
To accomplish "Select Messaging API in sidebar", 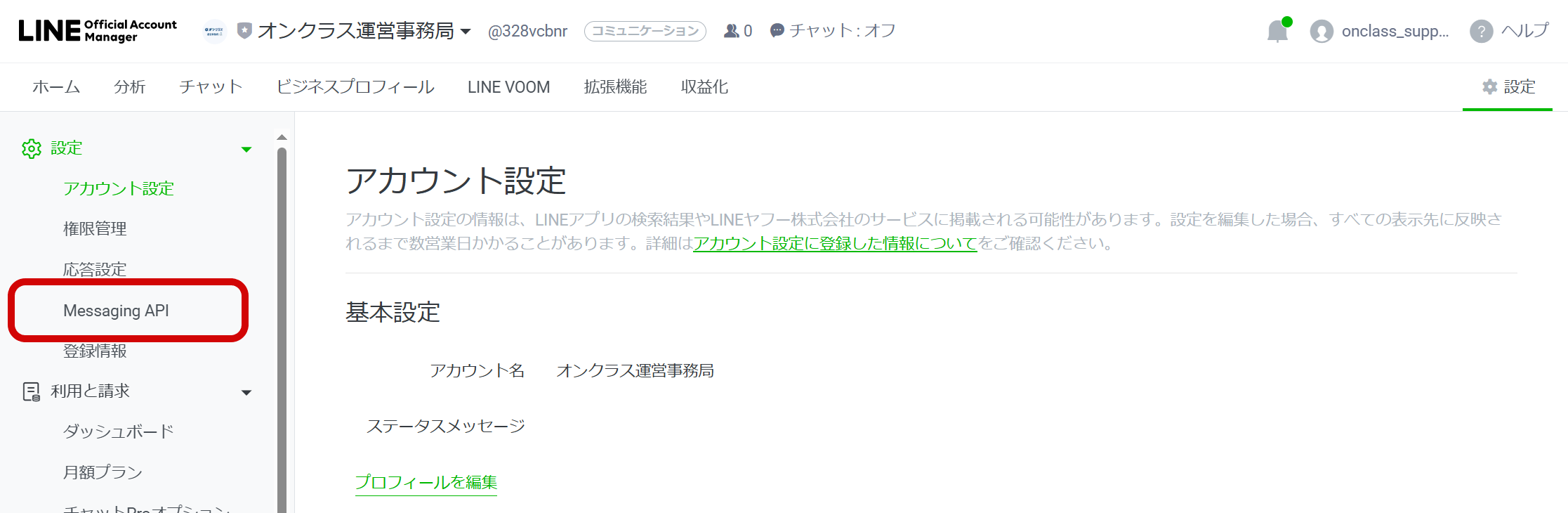I will coord(116,311).
